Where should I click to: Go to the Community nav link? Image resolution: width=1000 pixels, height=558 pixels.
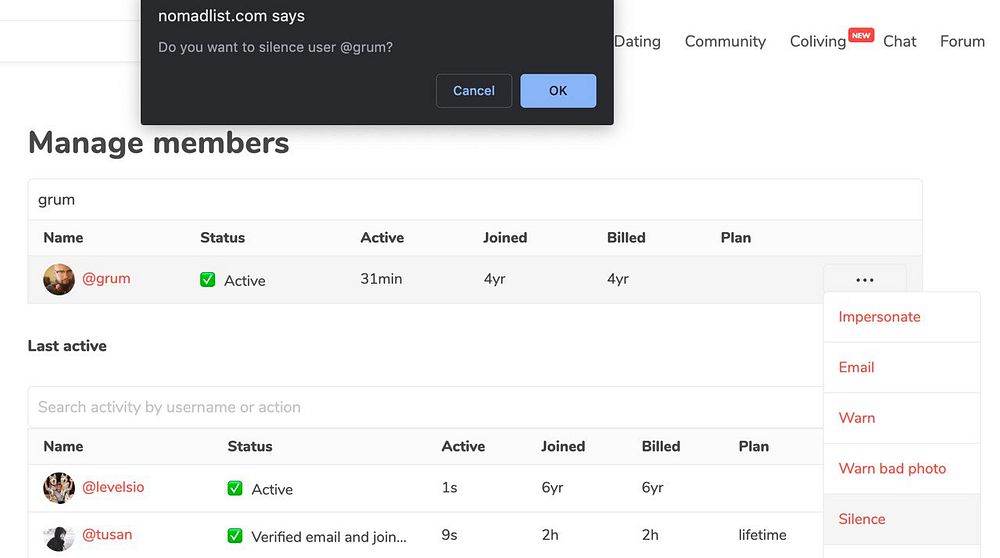tap(725, 41)
